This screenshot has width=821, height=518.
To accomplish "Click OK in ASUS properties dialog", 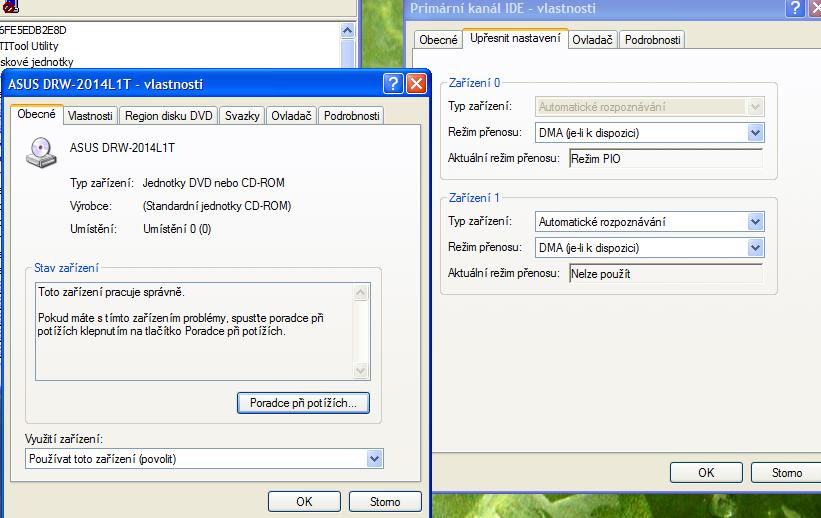I will 304,502.
